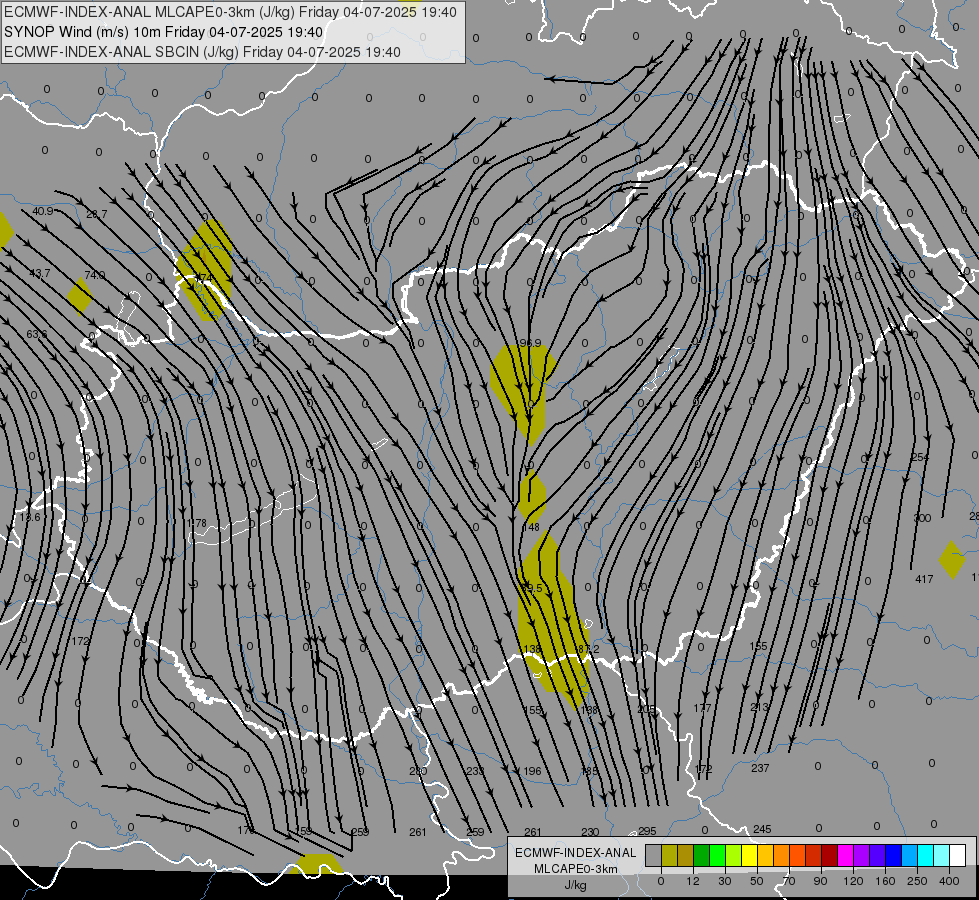Screen dimensions: 979x900
Task: Click the legend scale label '70'
Action: coord(789,881)
